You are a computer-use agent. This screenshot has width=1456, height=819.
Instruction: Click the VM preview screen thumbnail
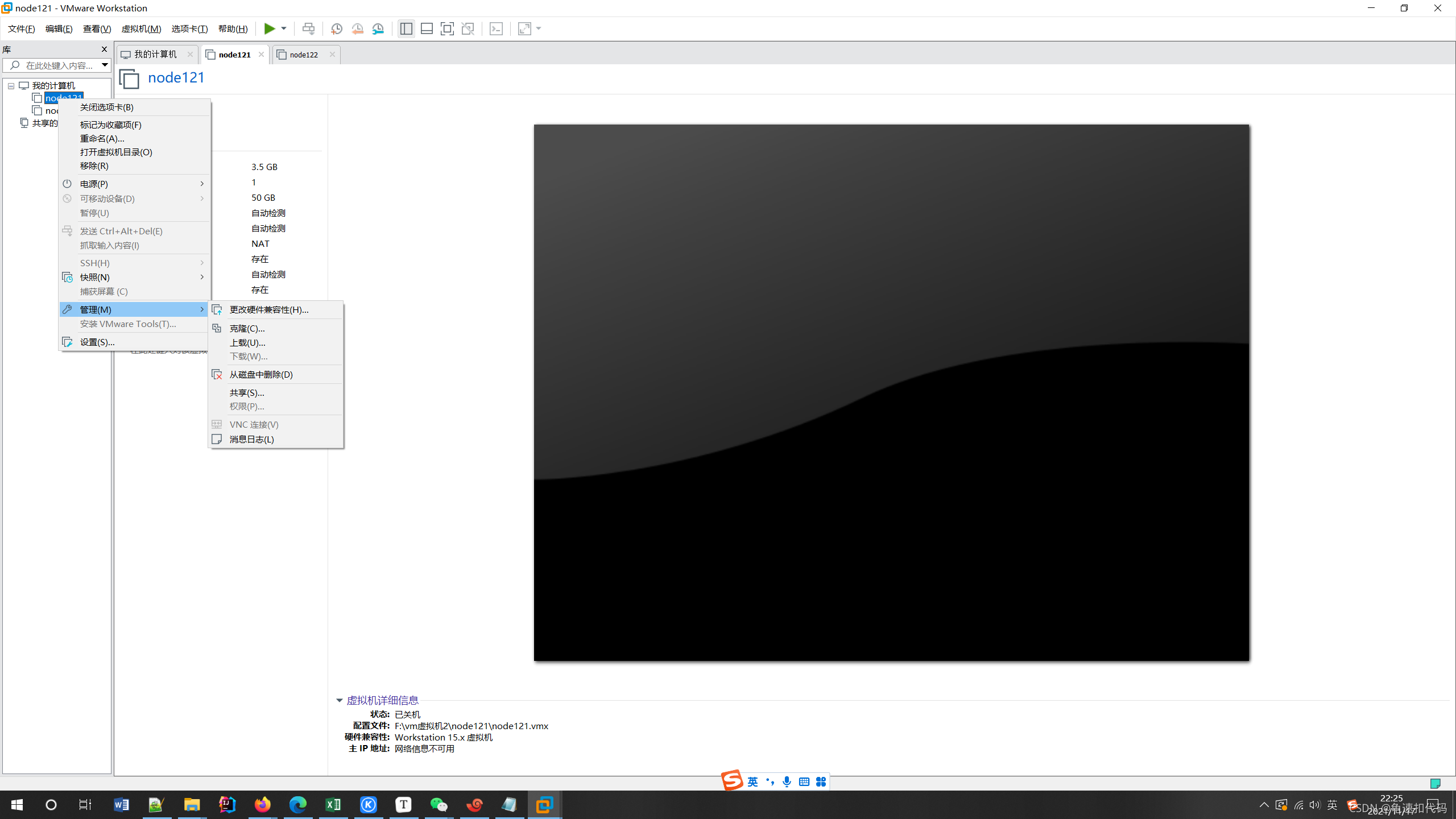tap(891, 392)
